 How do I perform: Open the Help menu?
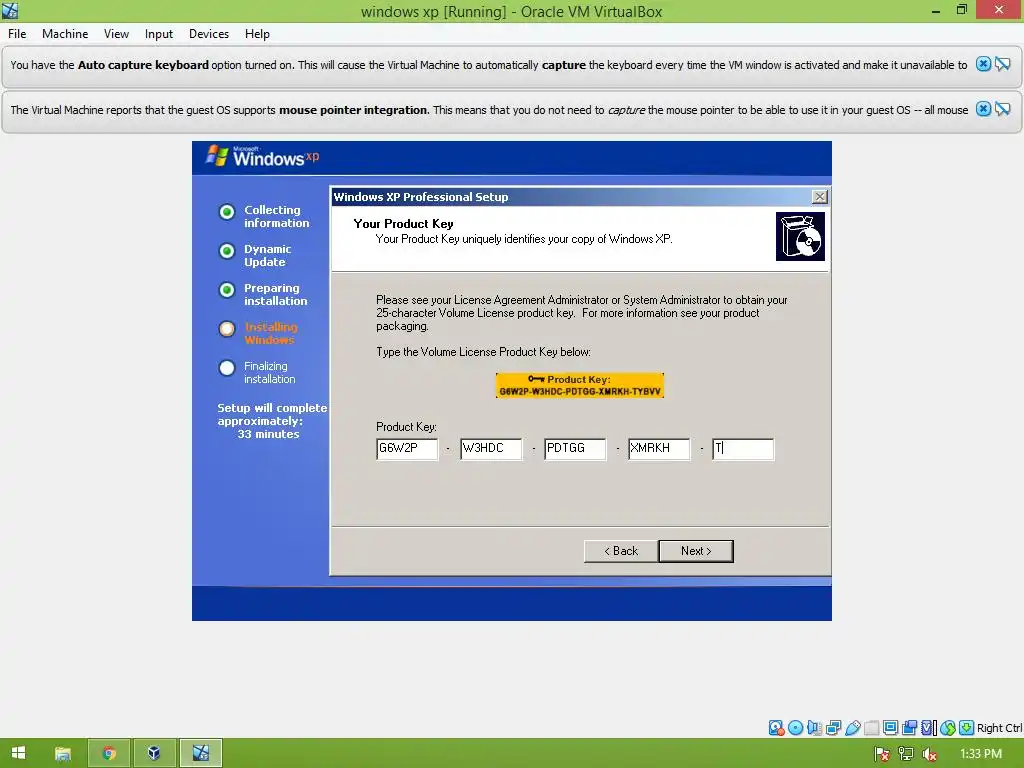click(x=257, y=34)
